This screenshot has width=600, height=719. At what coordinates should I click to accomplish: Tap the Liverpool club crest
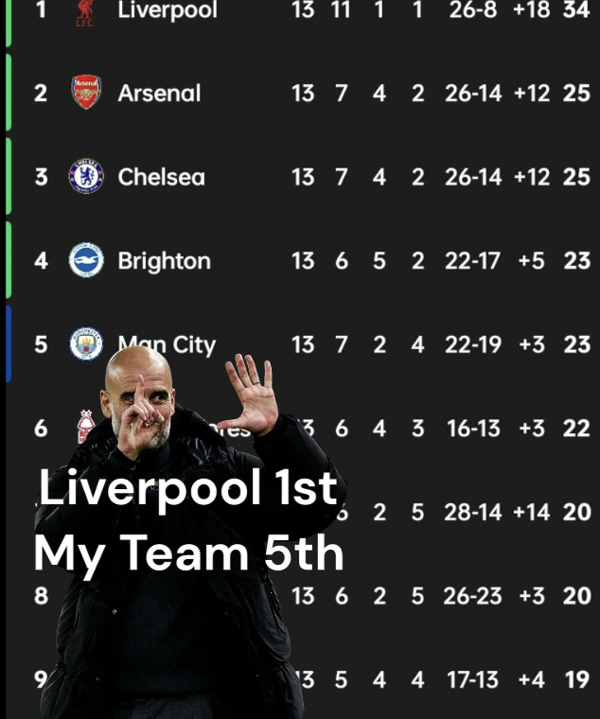point(85,12)
